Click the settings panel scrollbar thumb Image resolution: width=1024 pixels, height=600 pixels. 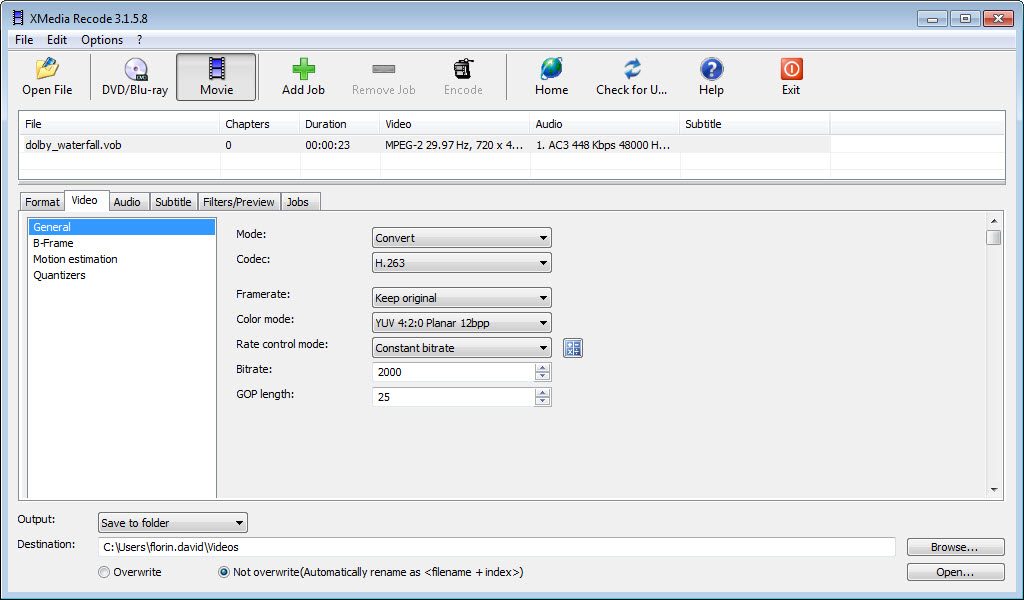pyautogui.click(x=994, y=237)
